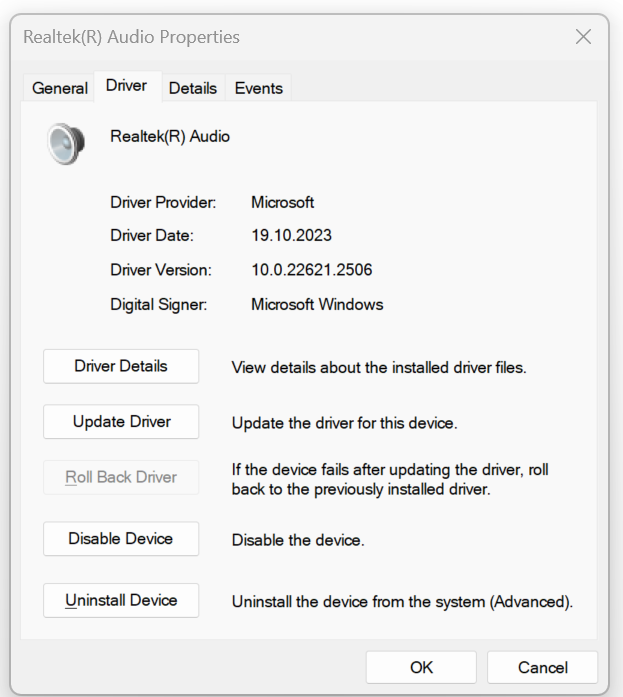Click 'View details about the installed driver files.'
The image size is (623, 697).
pos(379,368)
